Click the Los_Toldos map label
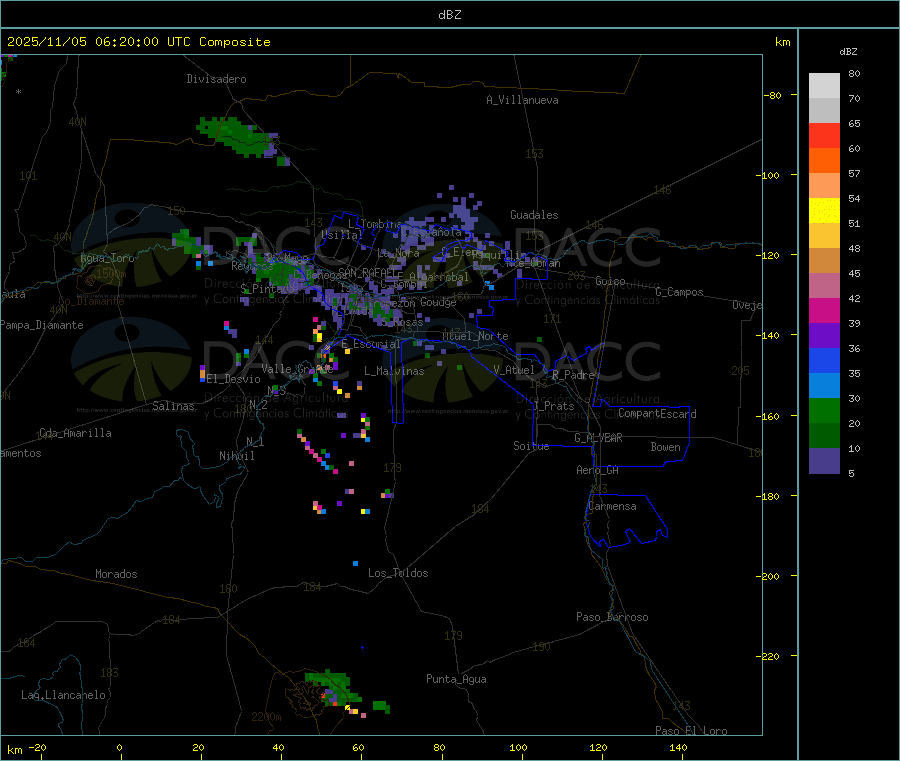Image resolution: width=900 pixels, height=761 pixels. 398,573
